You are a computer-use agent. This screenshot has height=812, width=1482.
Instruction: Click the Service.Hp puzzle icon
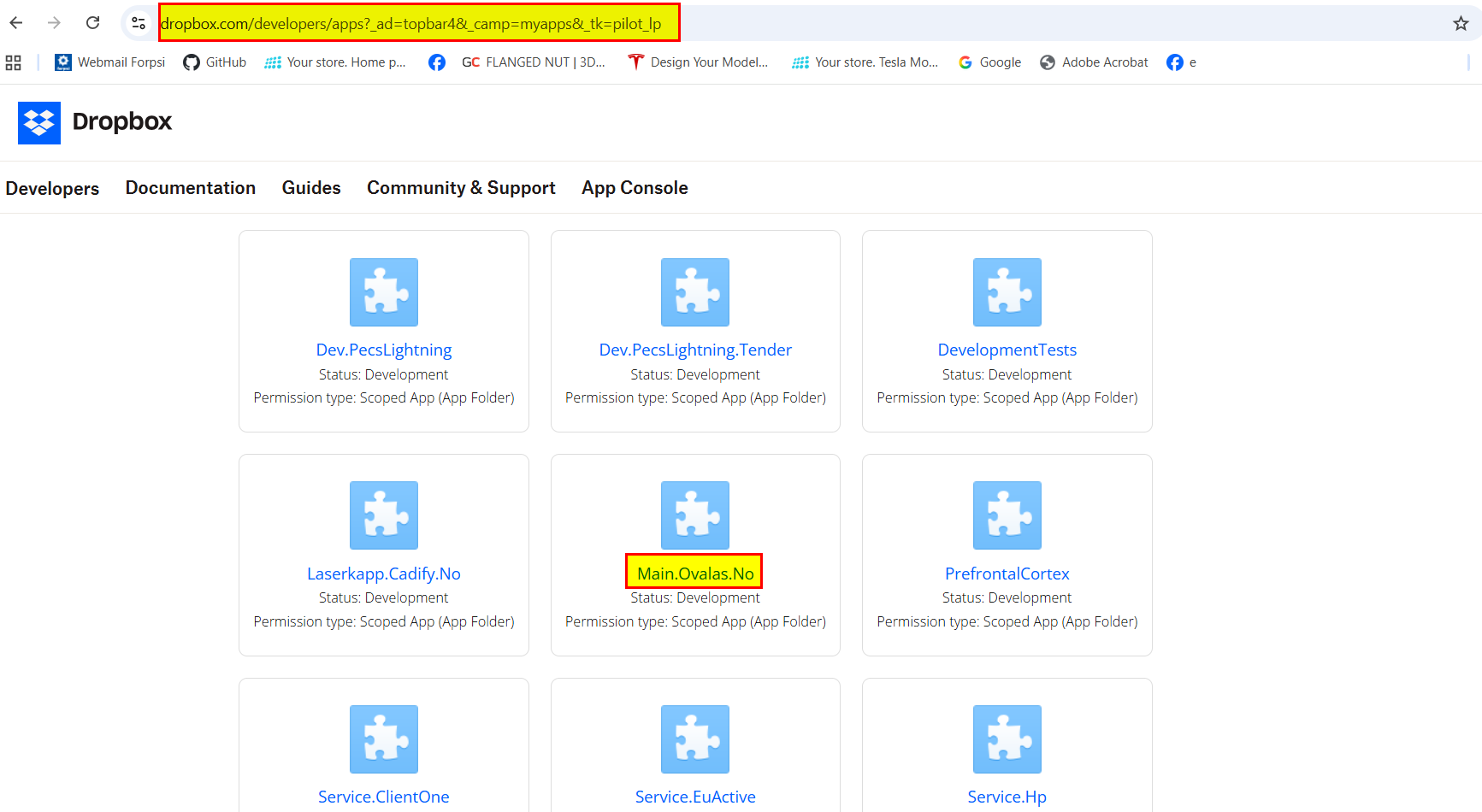(x=1007, y=739)
